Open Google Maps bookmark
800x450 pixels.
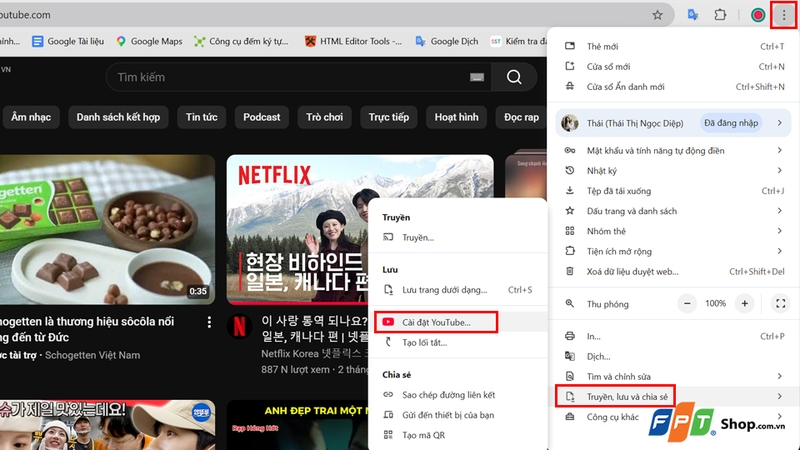149,41
